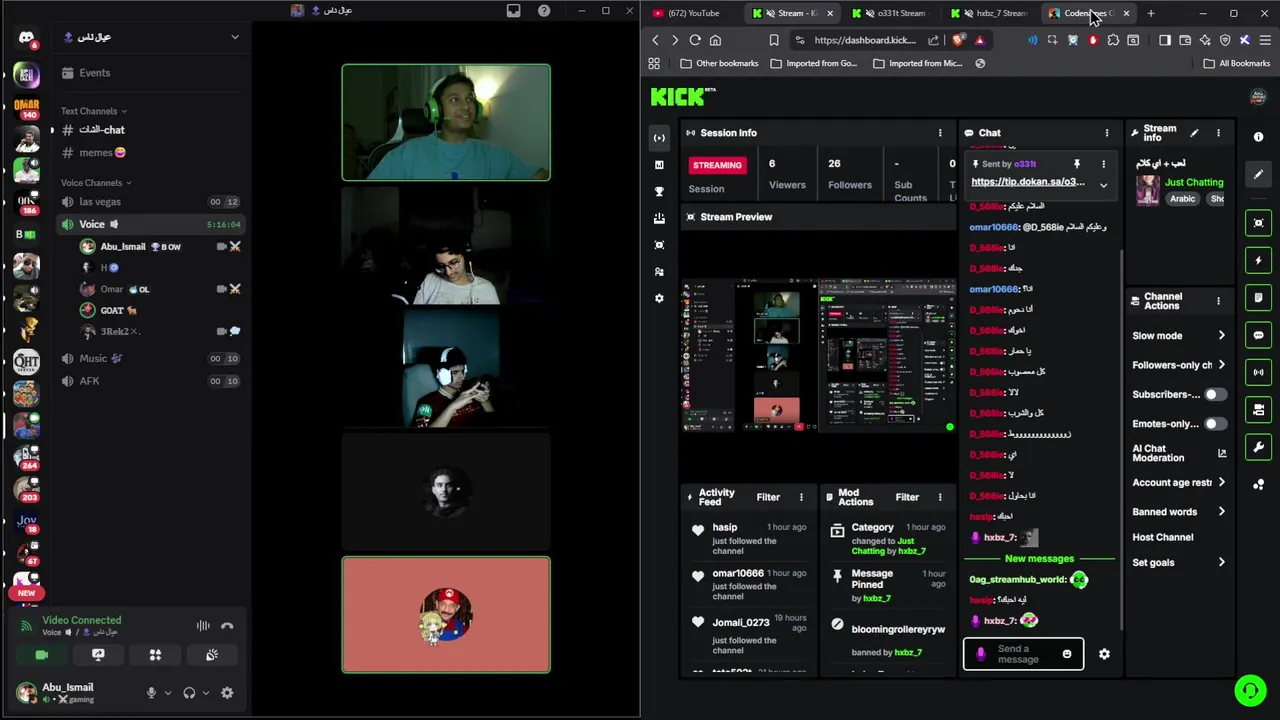
Task: Bookmark the current page
Action: click(774, 40)
